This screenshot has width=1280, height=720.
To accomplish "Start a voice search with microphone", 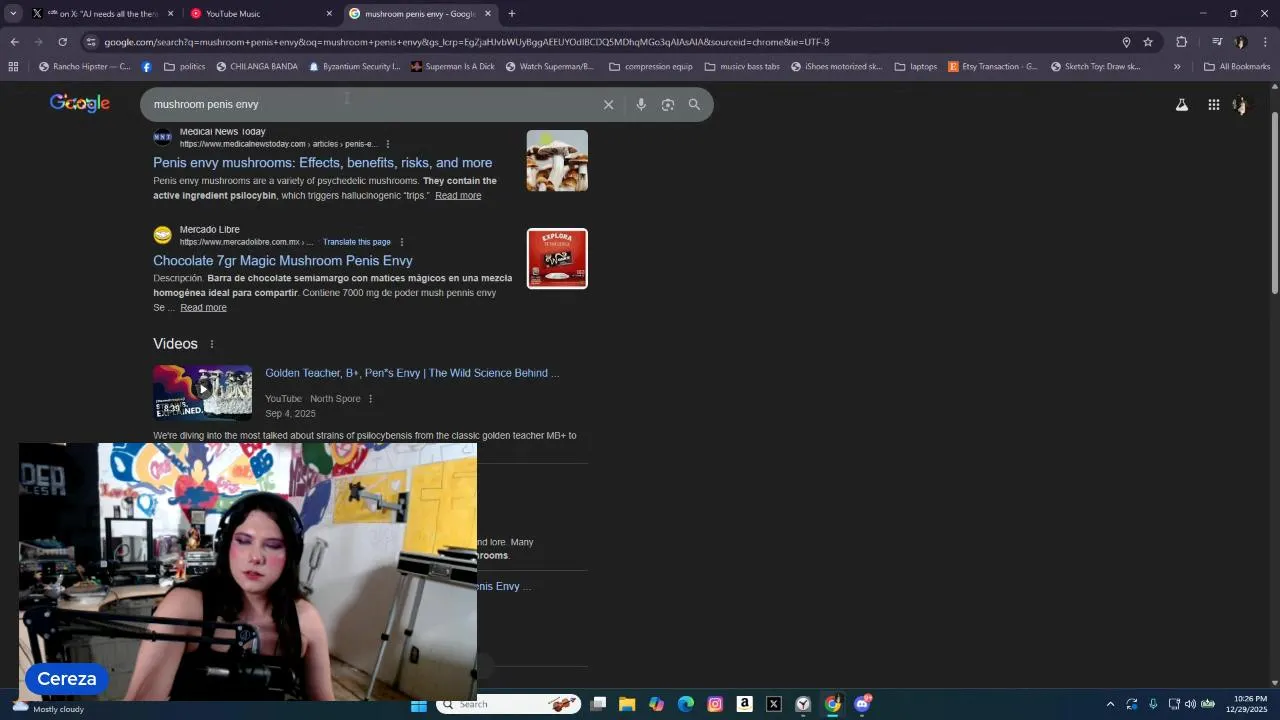I will [x=641, y=104].
